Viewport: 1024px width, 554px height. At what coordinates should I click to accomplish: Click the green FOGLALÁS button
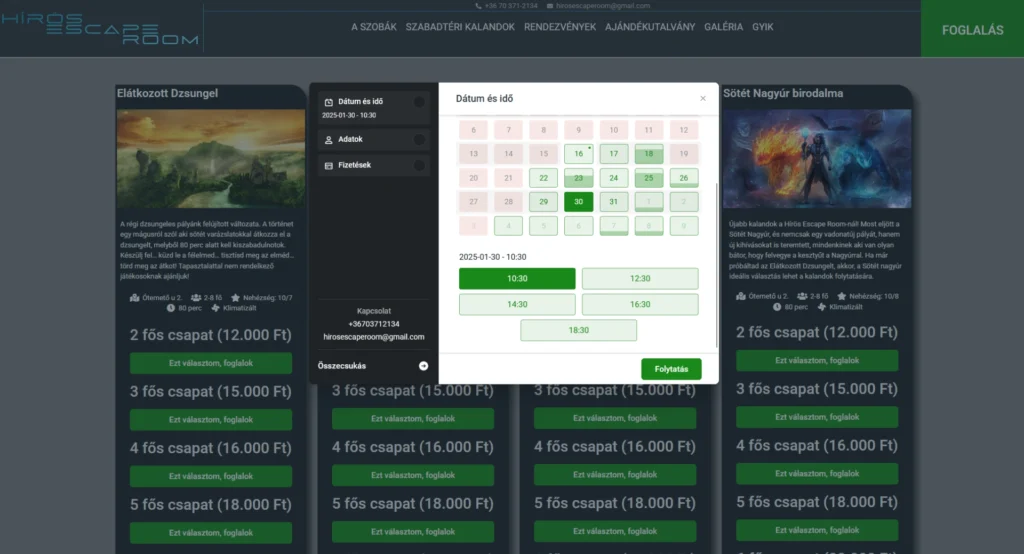click(x=972, y=29)
